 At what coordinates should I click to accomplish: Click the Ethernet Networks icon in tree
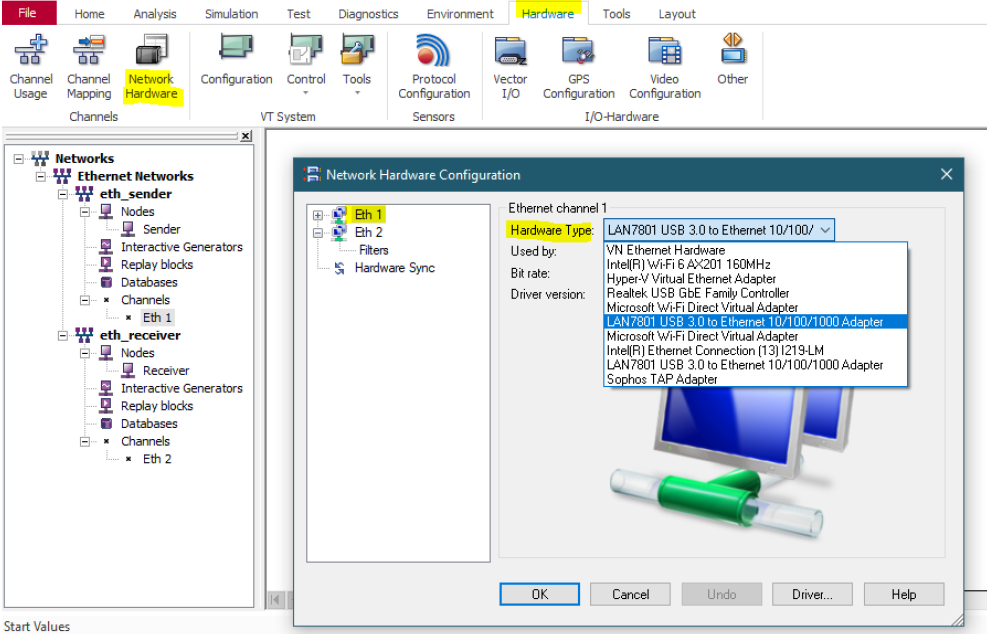62,176
